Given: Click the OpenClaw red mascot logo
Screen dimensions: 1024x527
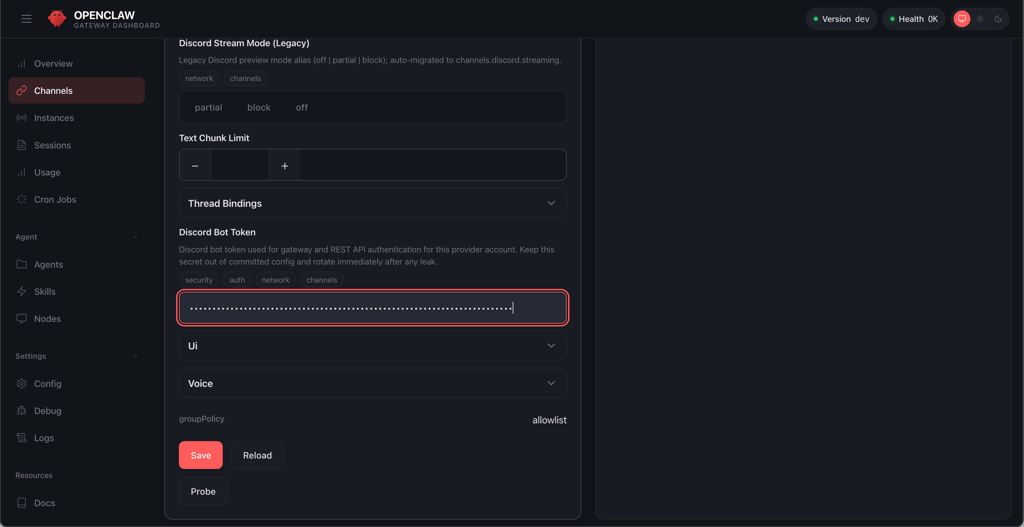Looking at the screenshot, I should point(57,19).
